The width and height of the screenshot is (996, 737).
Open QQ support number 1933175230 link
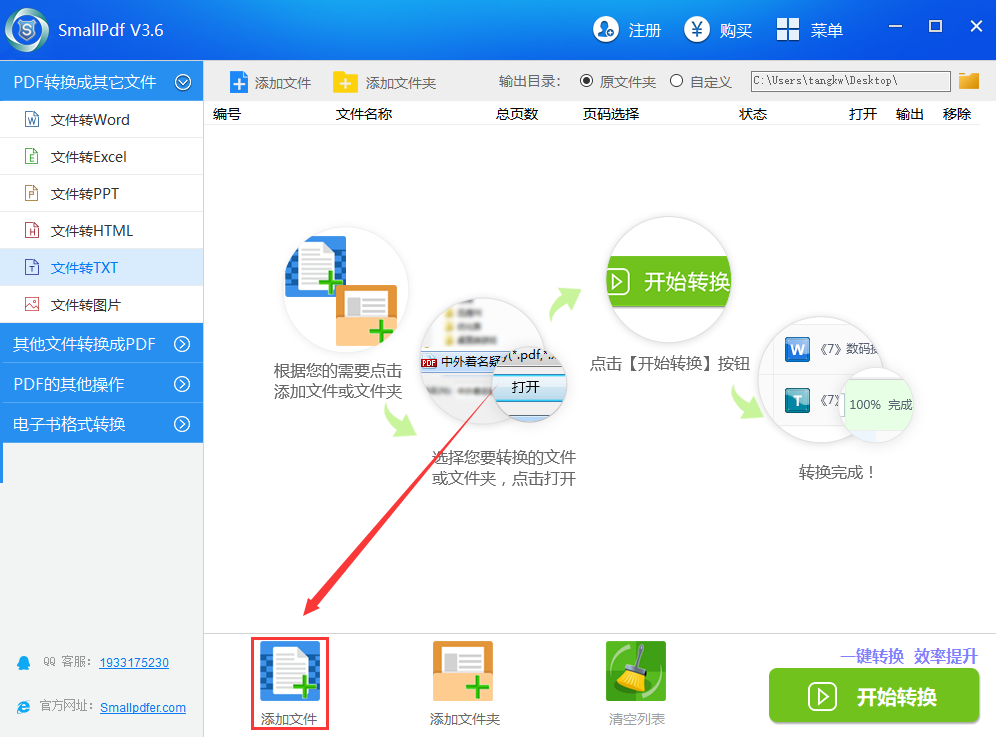click(134, 663)
